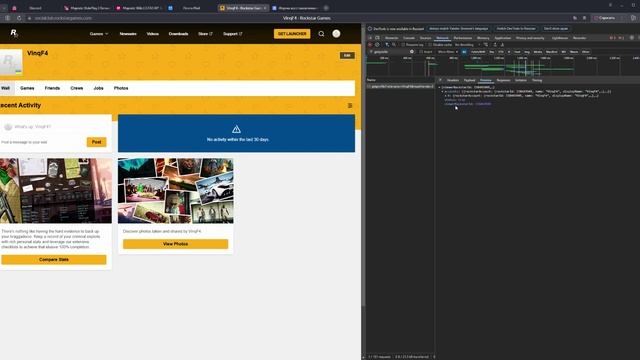Open the Response tab of the request
The image size is (640, 360).
tap(503, 80)
